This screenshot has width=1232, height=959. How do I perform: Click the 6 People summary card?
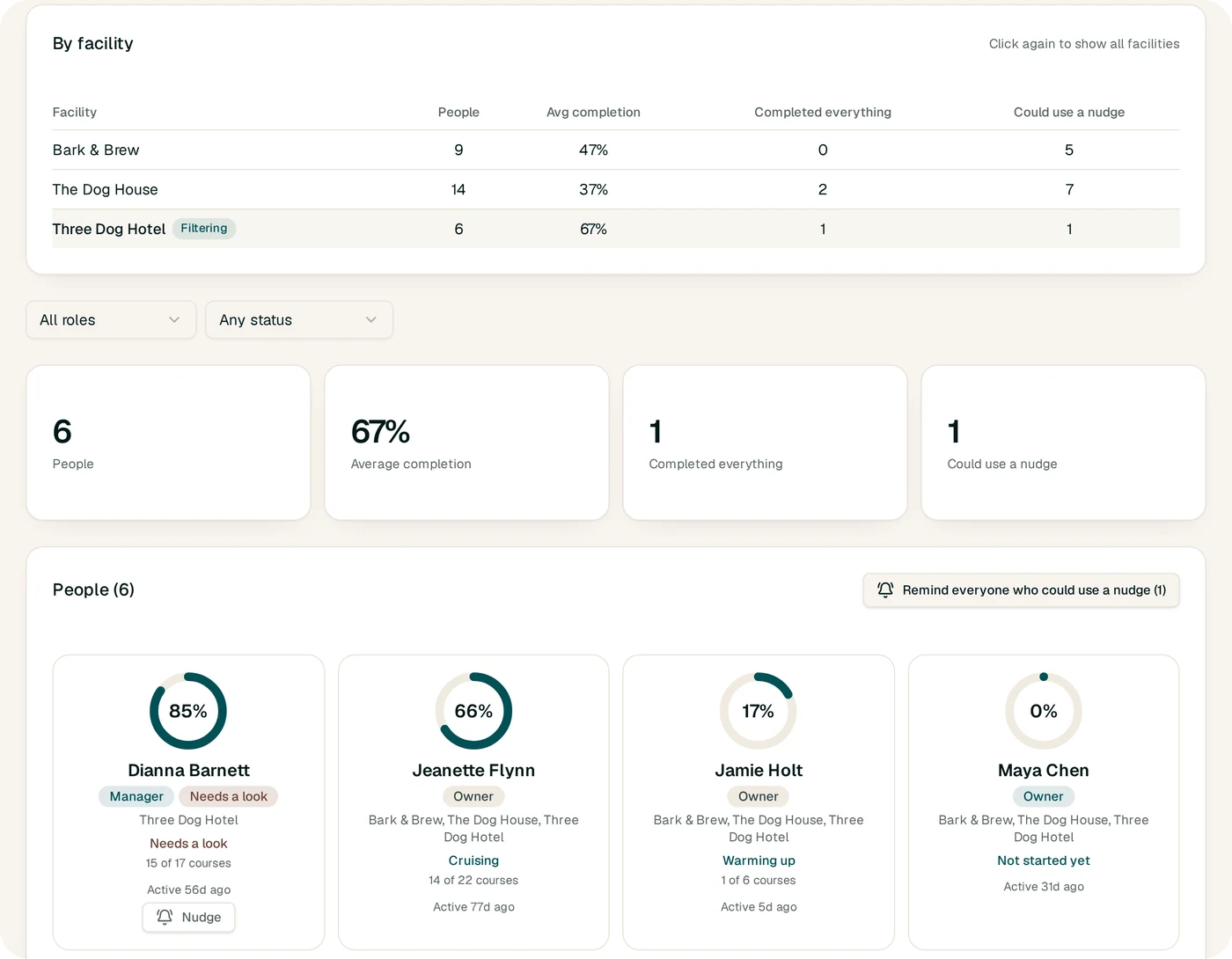click(x=168, y=443)
